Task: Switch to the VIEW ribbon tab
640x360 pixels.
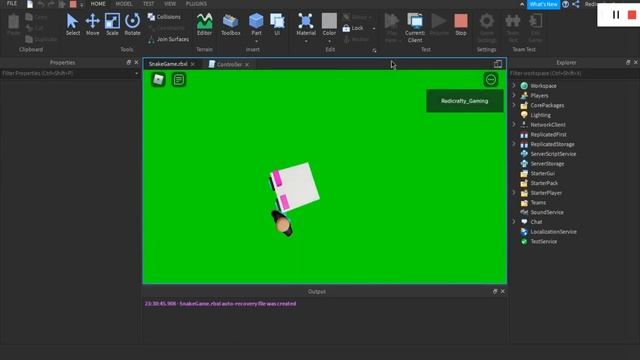Action: point(170,4)
